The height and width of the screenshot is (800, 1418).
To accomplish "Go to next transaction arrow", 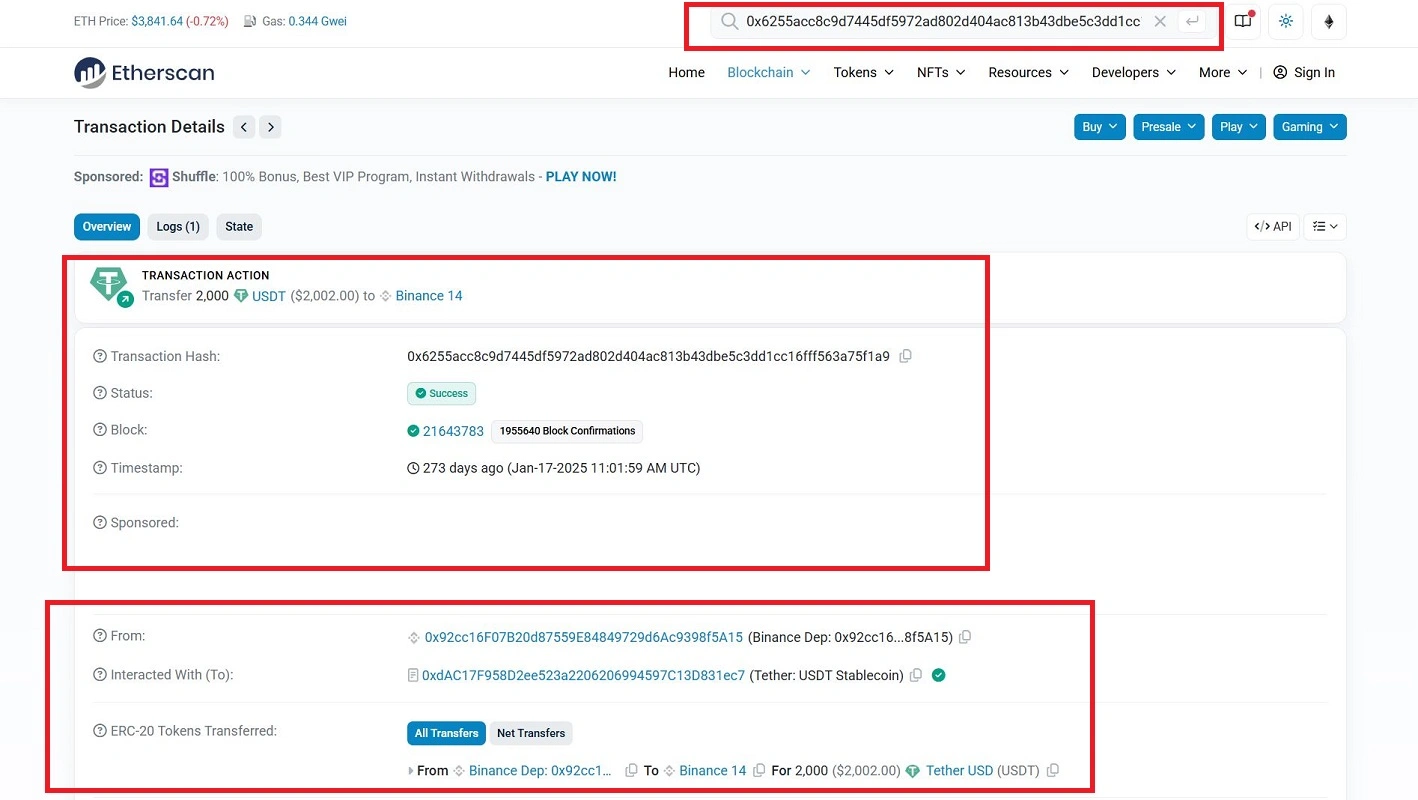I will coord(271,127).
